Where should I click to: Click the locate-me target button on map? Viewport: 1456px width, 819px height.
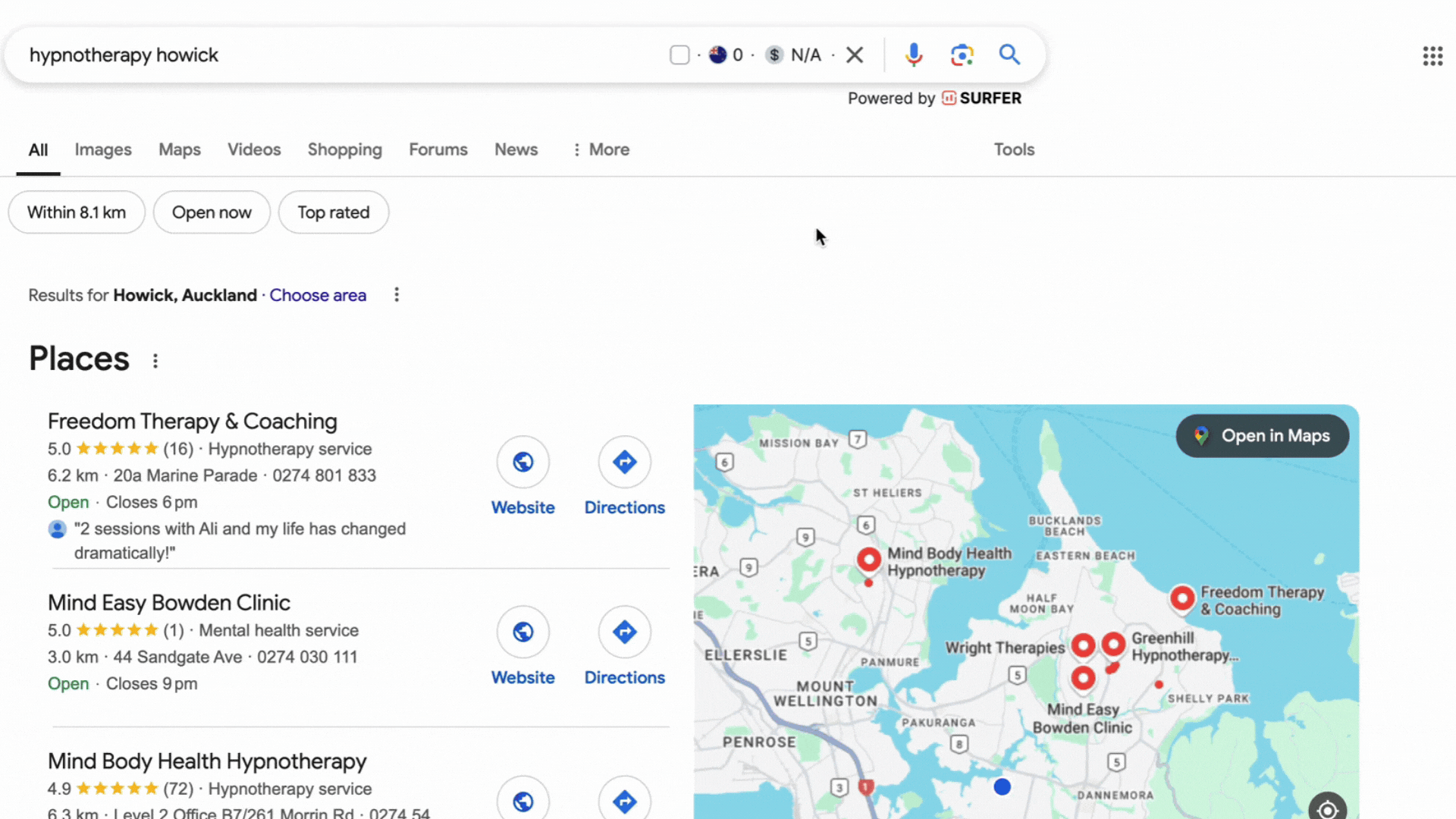point(1327,808)
